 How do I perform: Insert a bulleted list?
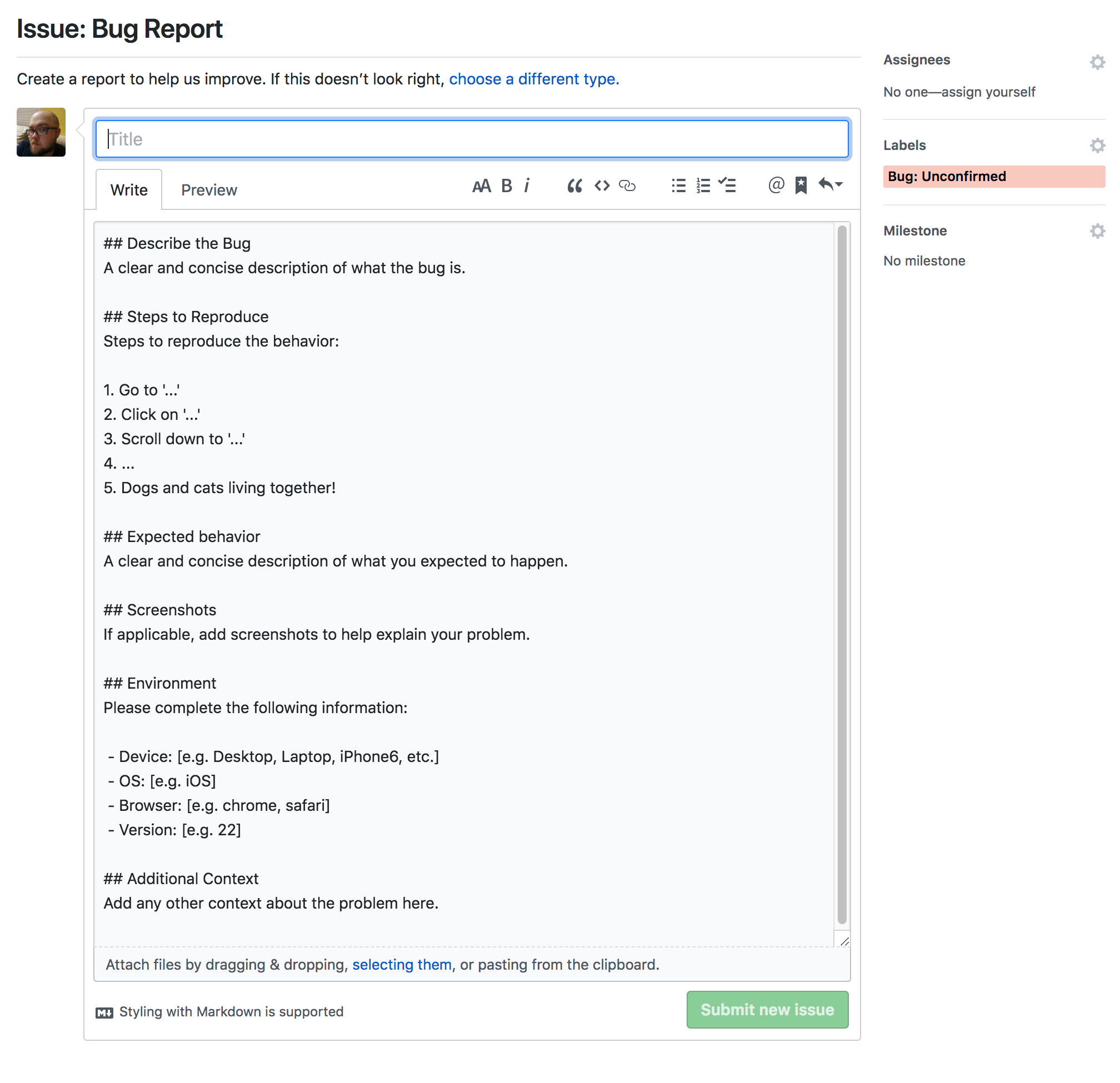pyautogui.click(x=678, y=185)
